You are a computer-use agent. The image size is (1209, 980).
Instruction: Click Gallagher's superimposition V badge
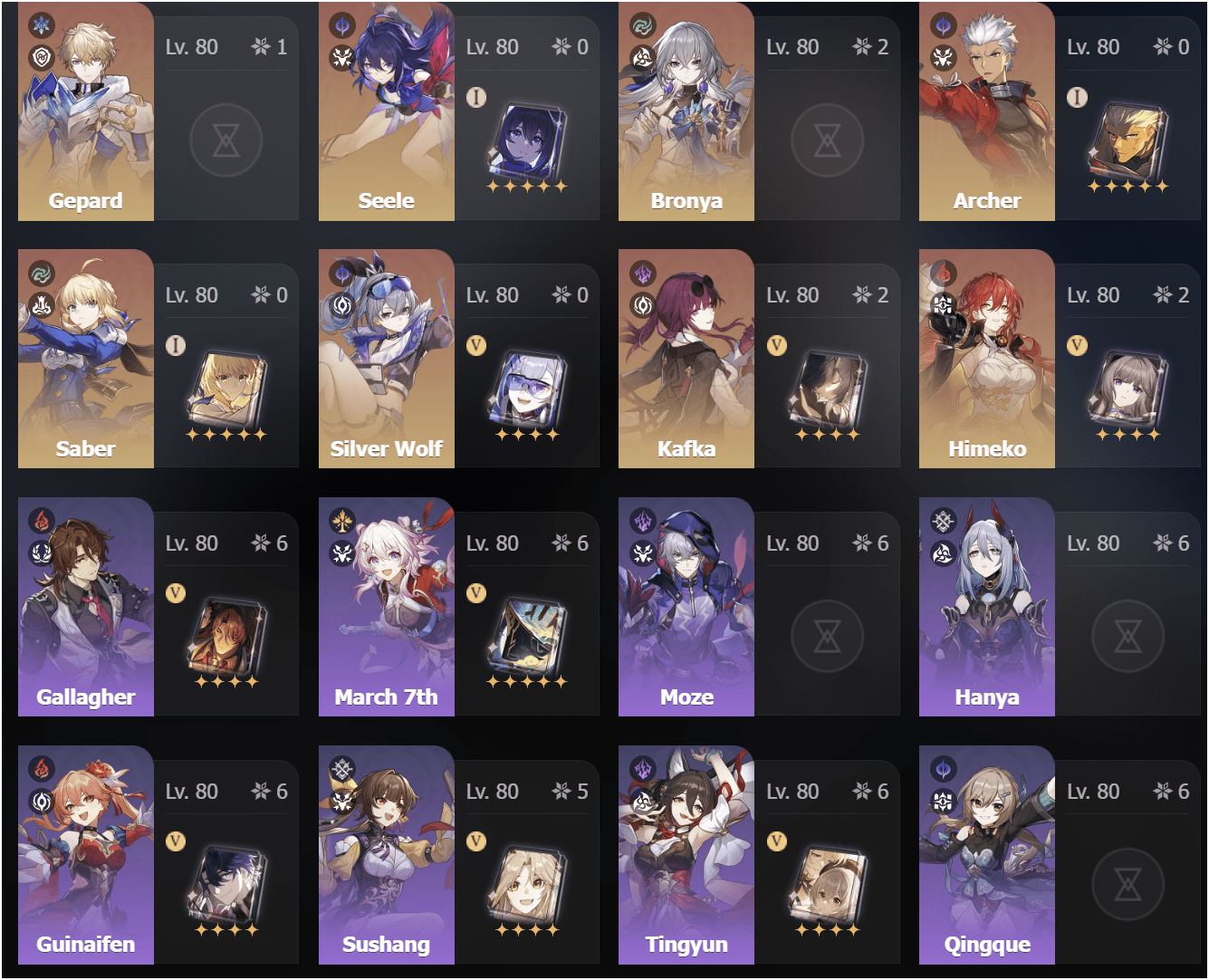[176, 593]
